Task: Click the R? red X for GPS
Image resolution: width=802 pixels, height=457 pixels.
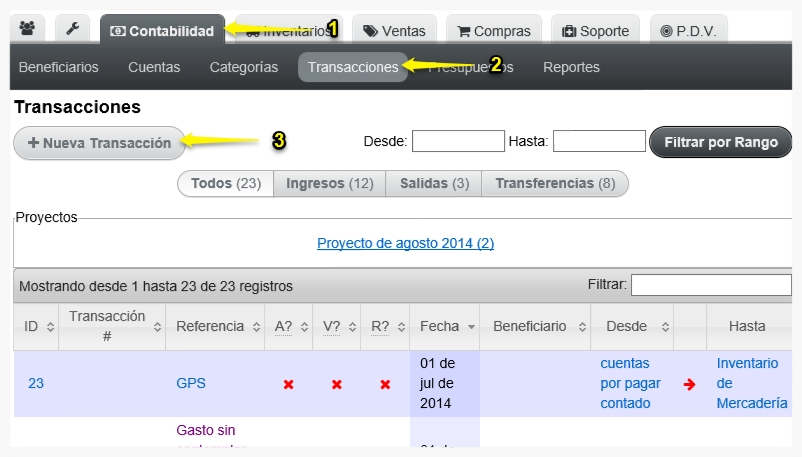Action: click(x=385, y=384)
